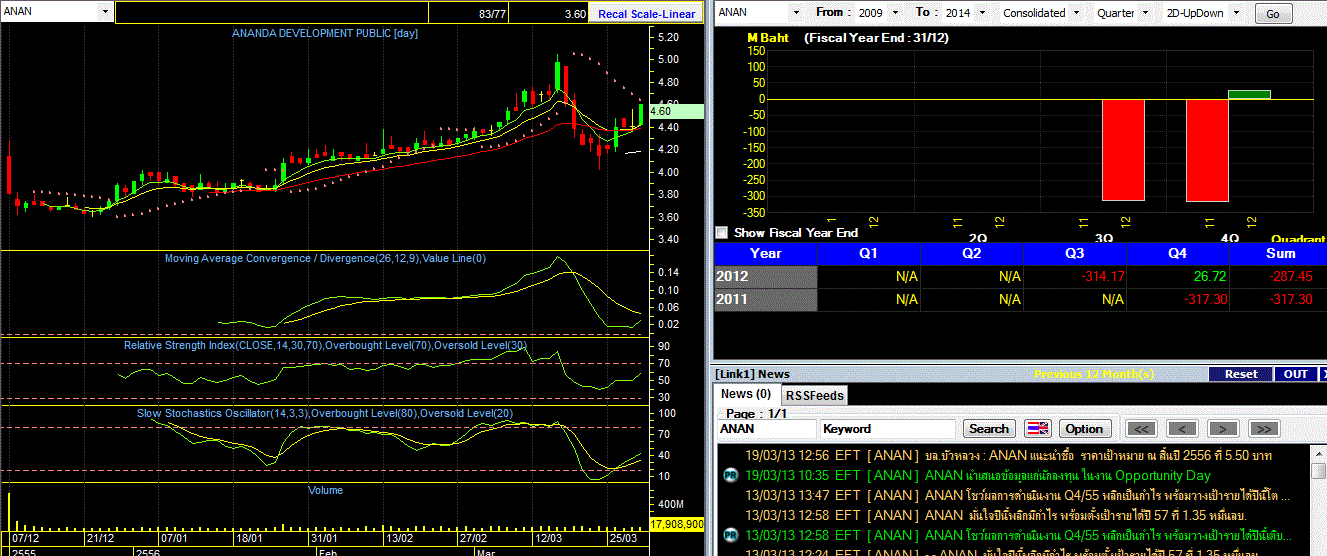Select the 2011 year row header
This screenshot has width=1327, height=556.
coord(766,298)
